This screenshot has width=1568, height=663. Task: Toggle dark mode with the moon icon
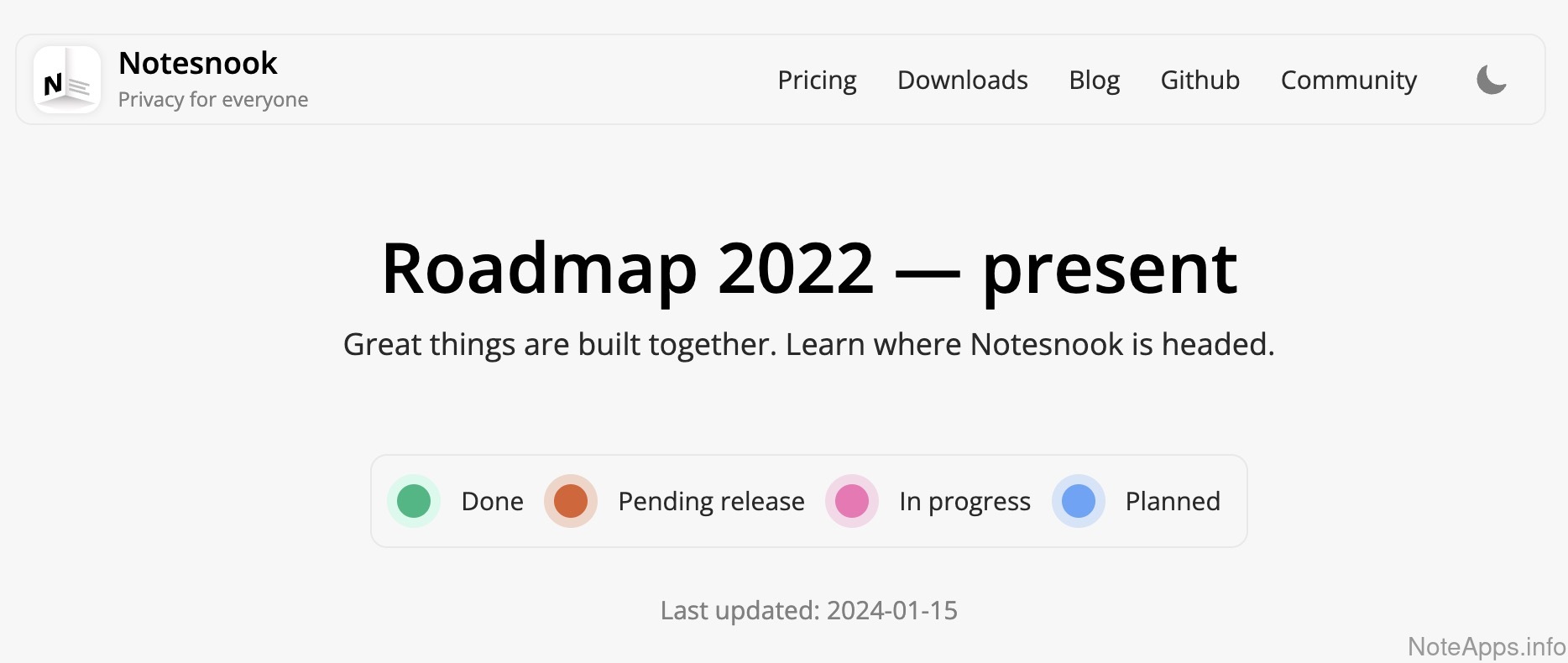pyautogui.click(x=1491, y=80)
